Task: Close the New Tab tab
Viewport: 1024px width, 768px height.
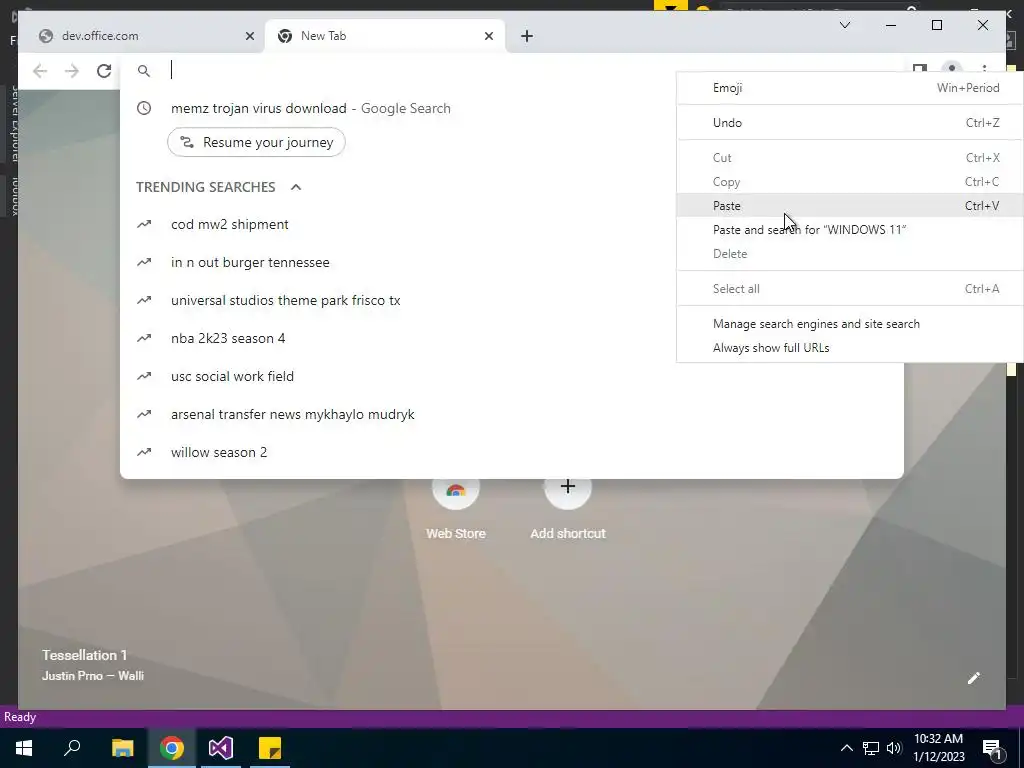Action: 488,36
